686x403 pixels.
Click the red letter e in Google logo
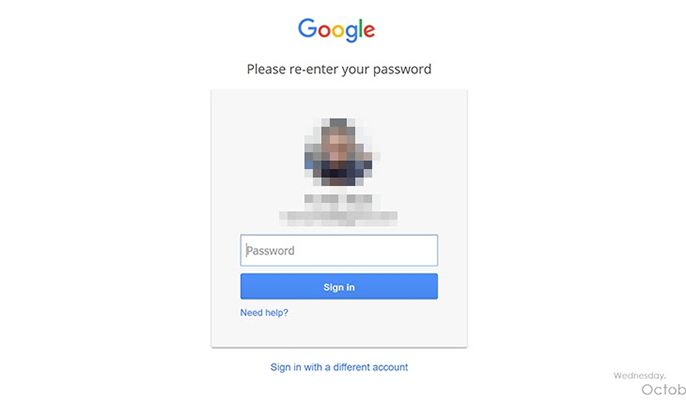369,31
